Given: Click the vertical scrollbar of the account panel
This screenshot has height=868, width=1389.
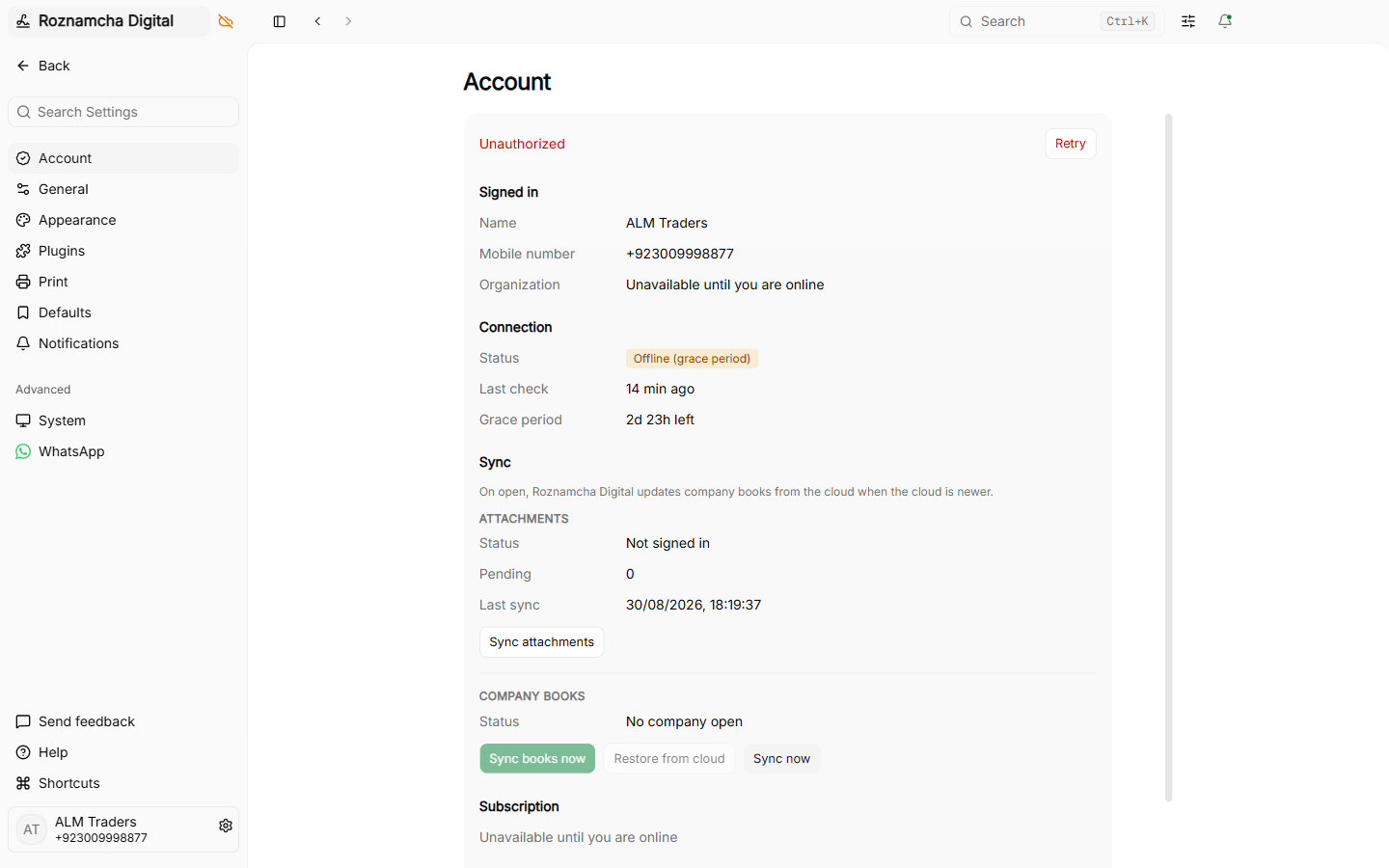Looking at the screenshot, I should point(1169,458).
